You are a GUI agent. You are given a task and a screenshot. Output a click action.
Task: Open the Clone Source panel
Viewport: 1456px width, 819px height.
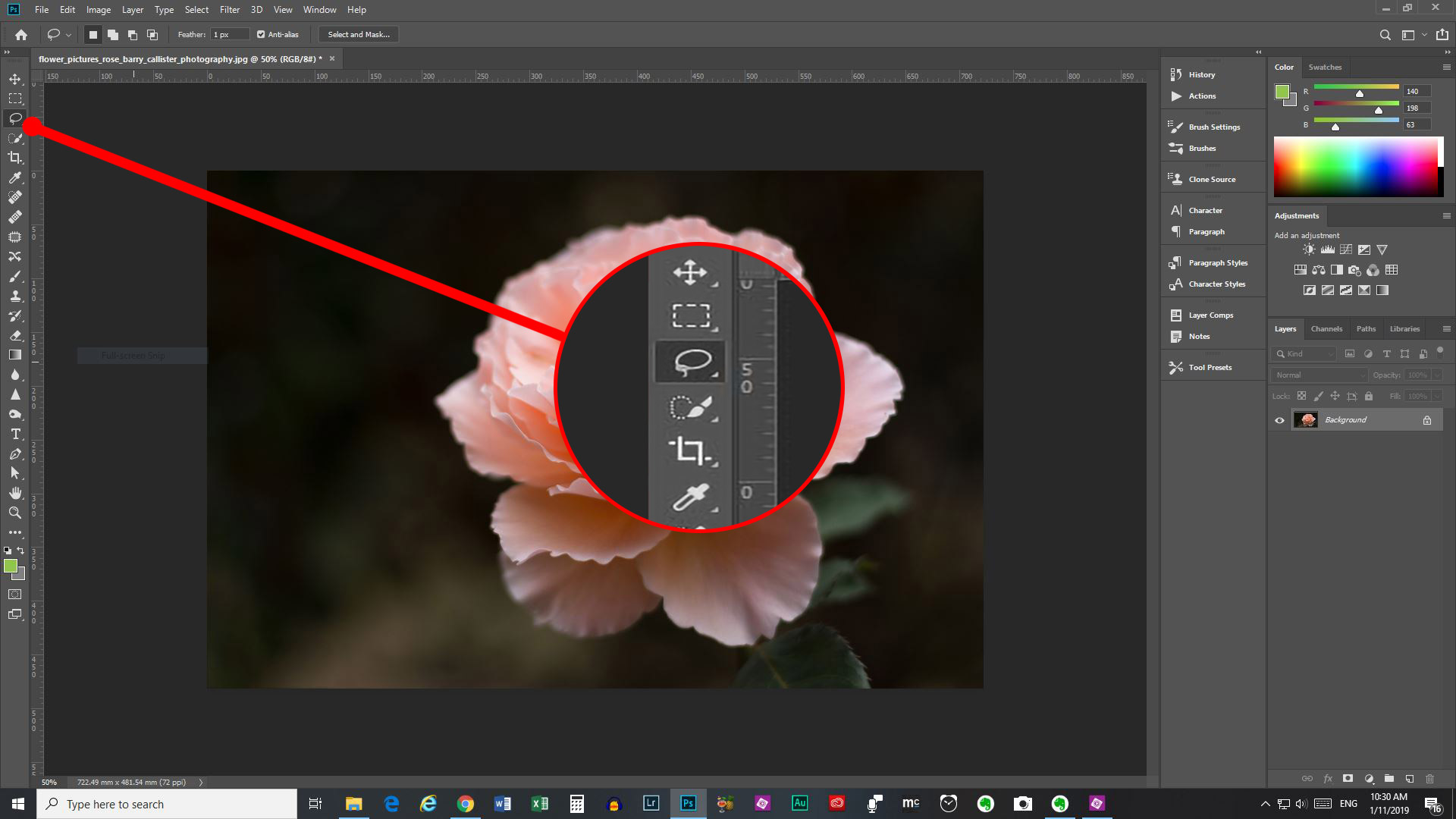(x=1211, y=179)
